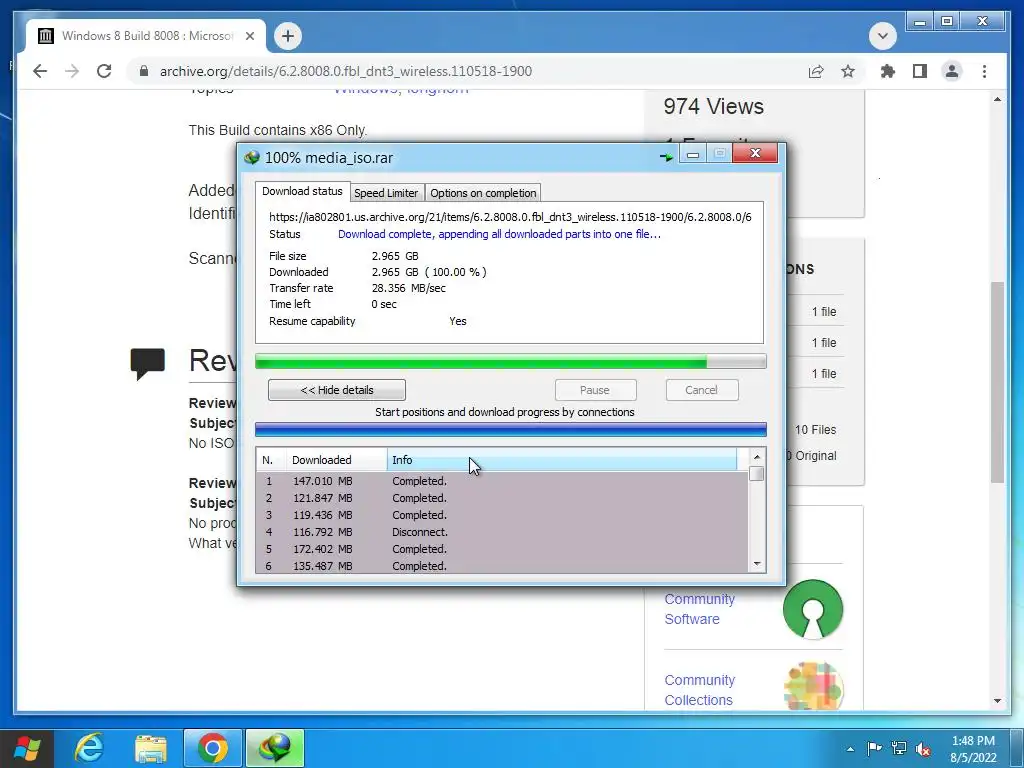
Task: Click the padlock site info icon
Action: click(x=144, y=71)
